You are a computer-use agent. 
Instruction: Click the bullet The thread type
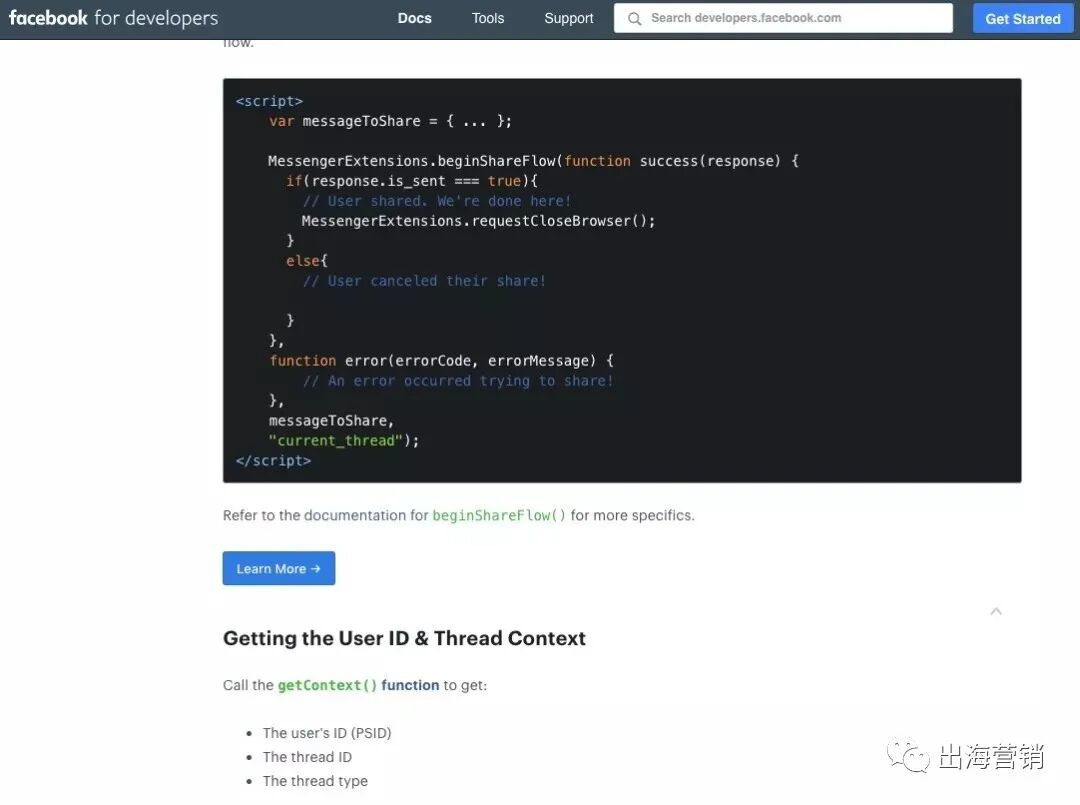pyautogui.click(x=315, y=781)
